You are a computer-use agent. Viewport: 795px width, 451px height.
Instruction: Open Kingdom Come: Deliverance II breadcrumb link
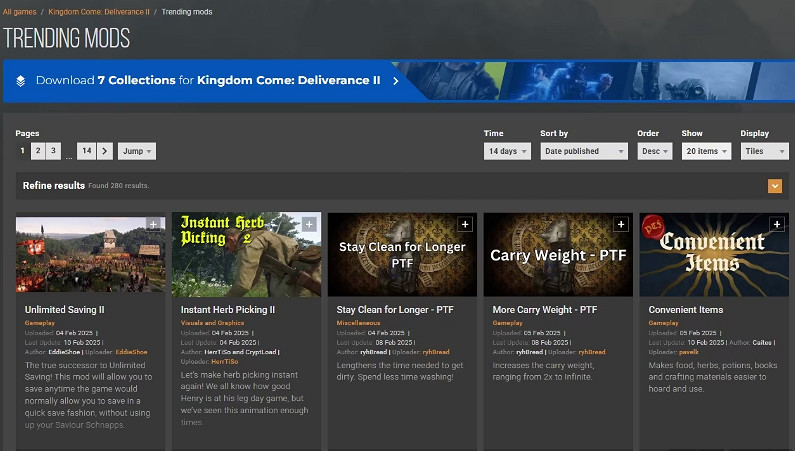pyautogui.click(x=98, y=11)
